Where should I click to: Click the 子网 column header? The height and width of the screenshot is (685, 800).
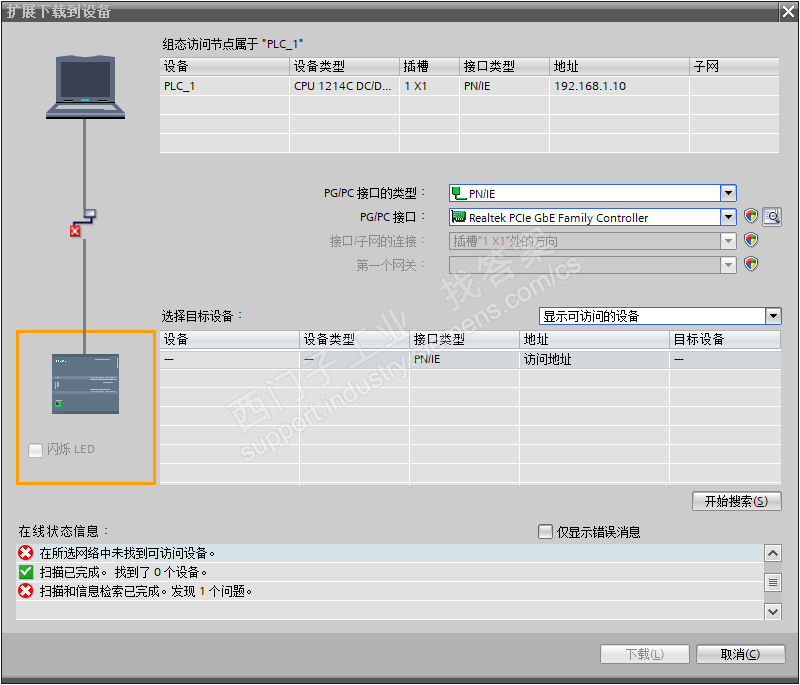pos(734,66)
